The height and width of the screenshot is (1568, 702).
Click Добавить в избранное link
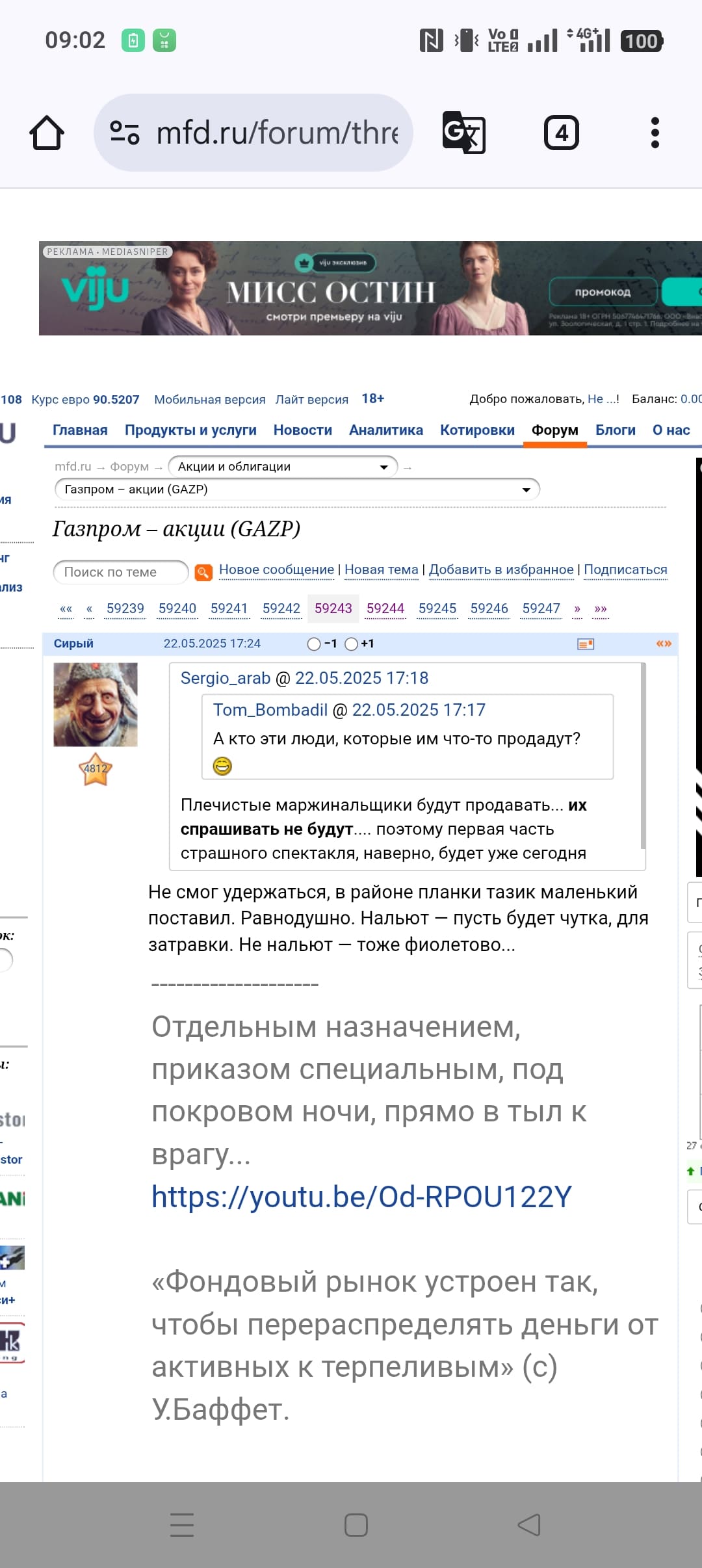click(501, 570)
